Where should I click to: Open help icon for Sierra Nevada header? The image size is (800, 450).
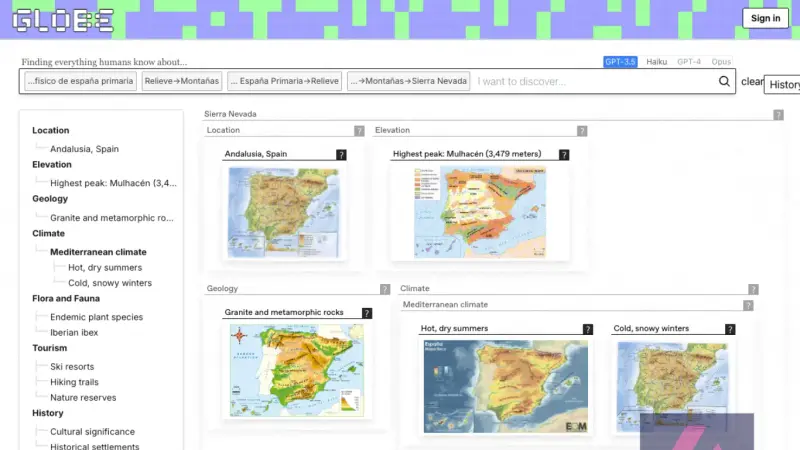tap(778, 115)
